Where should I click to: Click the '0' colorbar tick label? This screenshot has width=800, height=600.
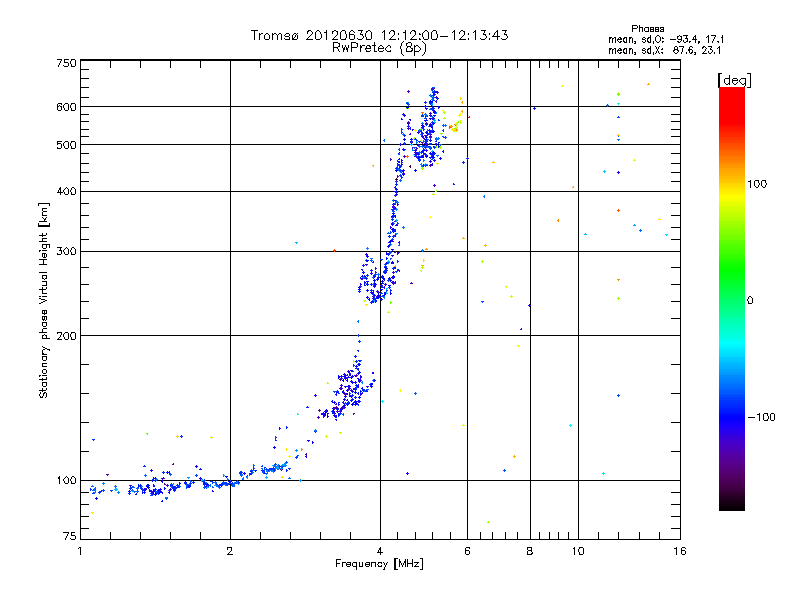point(749,301)
